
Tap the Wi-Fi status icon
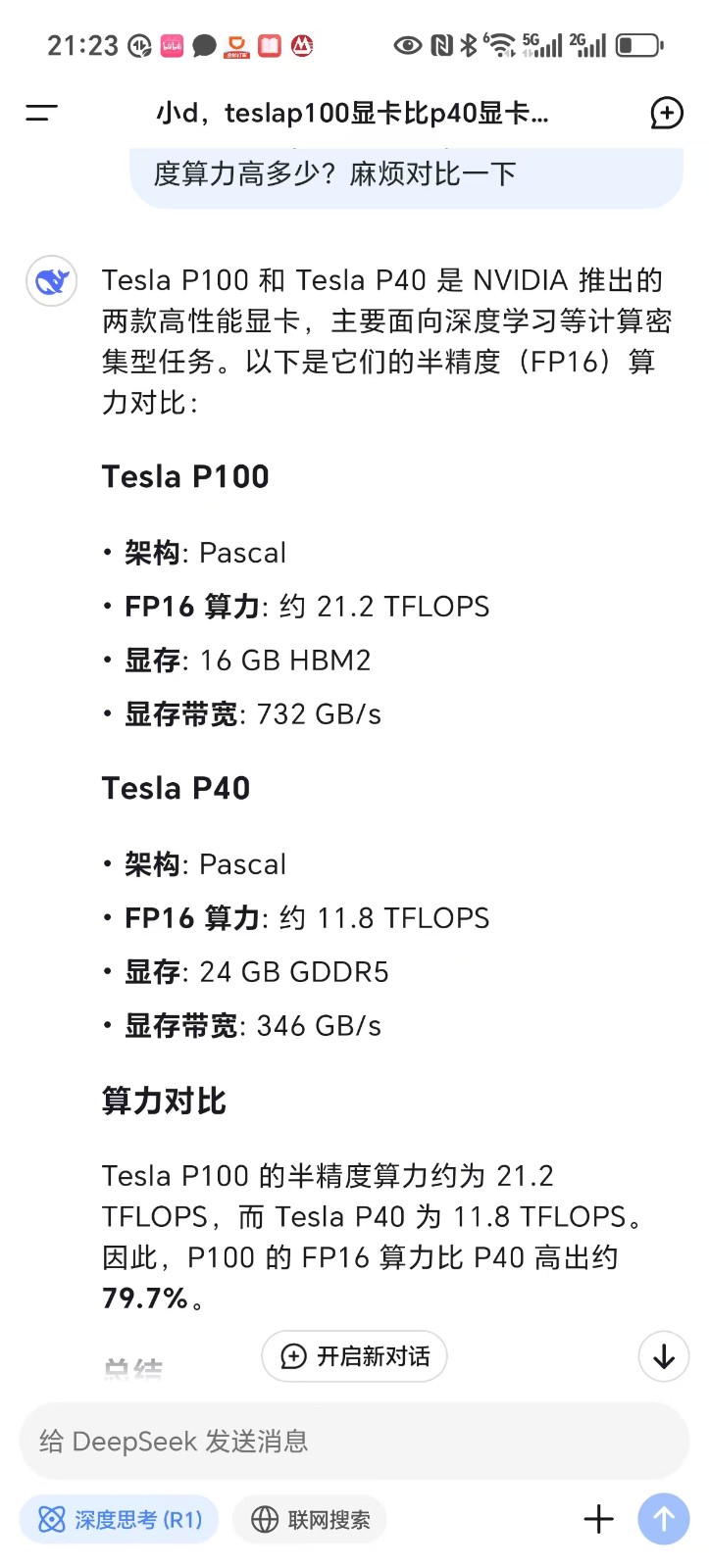click(500, 45)
